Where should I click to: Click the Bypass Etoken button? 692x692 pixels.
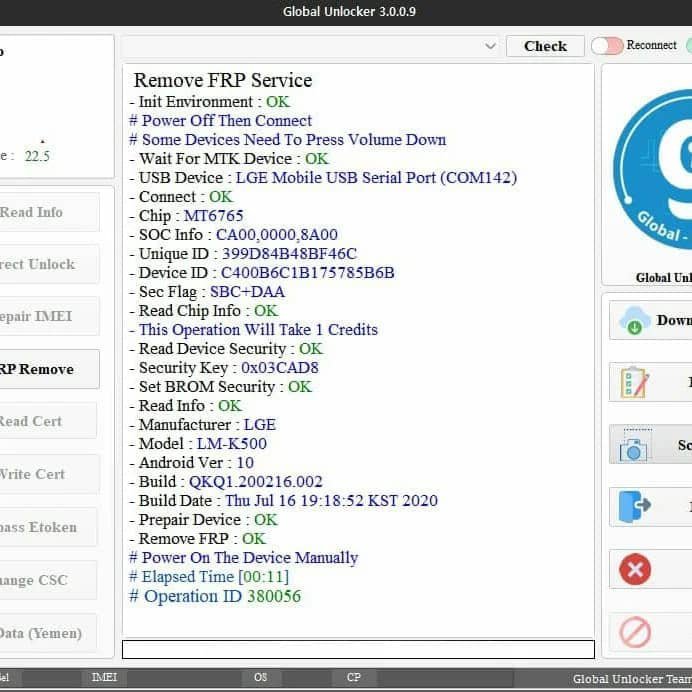49,527
